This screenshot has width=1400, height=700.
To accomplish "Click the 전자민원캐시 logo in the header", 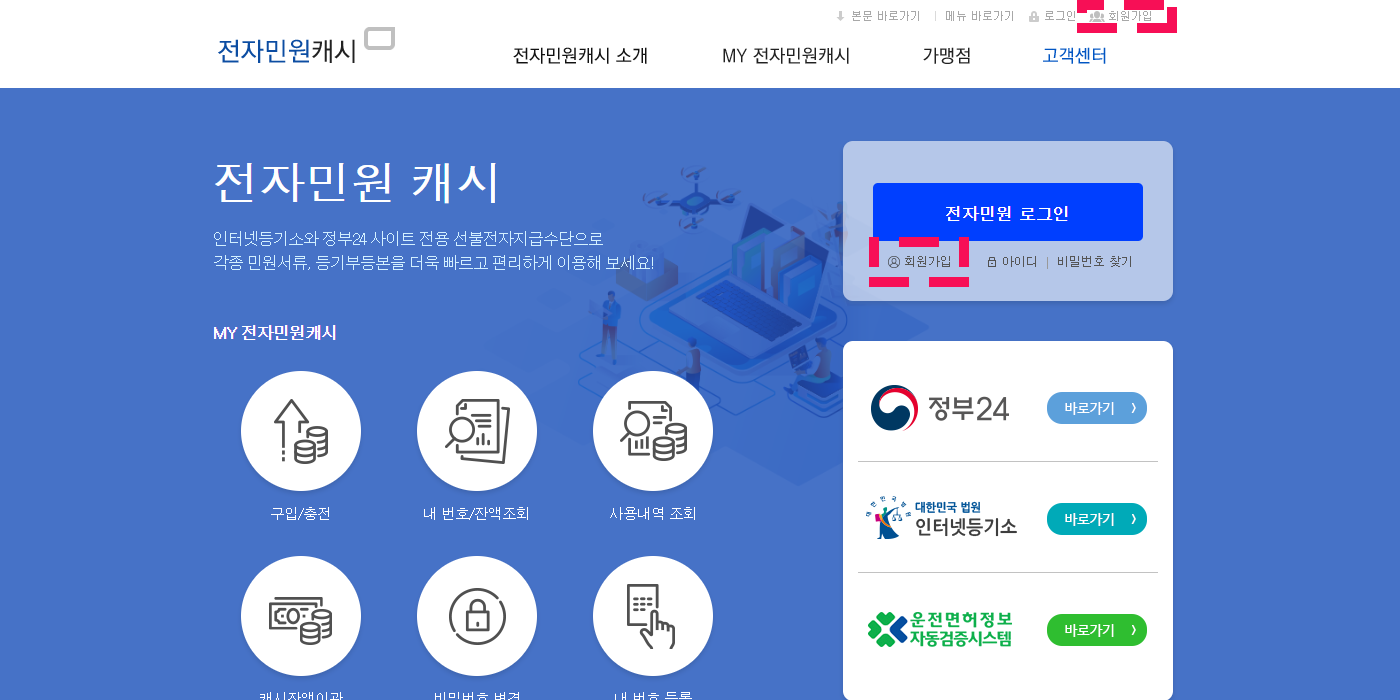I will (x=306, y=46).
